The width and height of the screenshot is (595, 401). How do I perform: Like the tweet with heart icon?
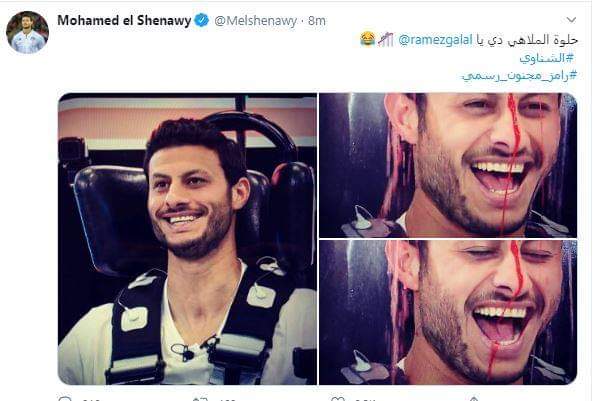(337, 399)
